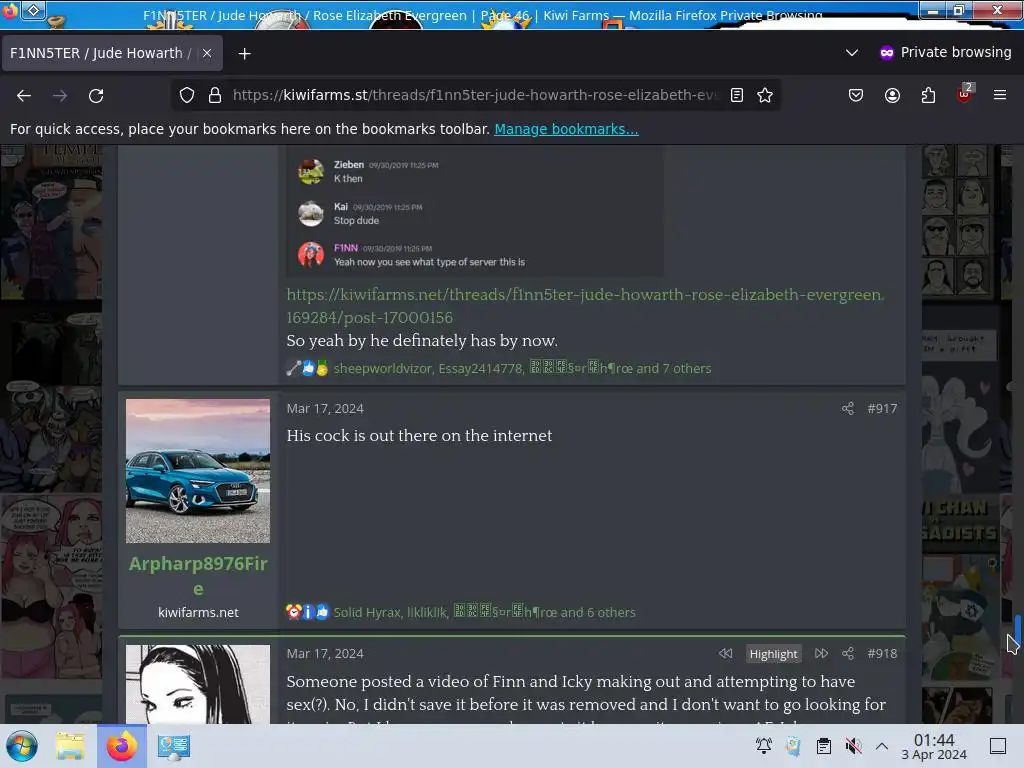Close the F1NN5TER / Jude Howarth tab
This screenshot has width=1024, height=768.
pyautogui.click(x=207, y=53)
